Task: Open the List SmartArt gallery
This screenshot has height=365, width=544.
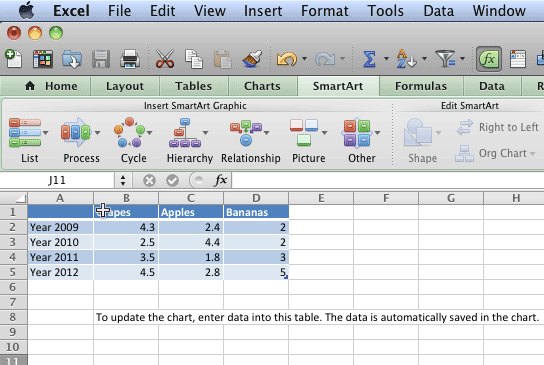Action: (29, 141)
